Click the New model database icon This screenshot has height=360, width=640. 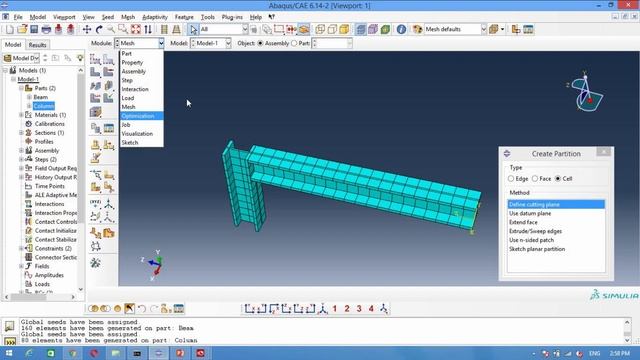tap(10, 29)
